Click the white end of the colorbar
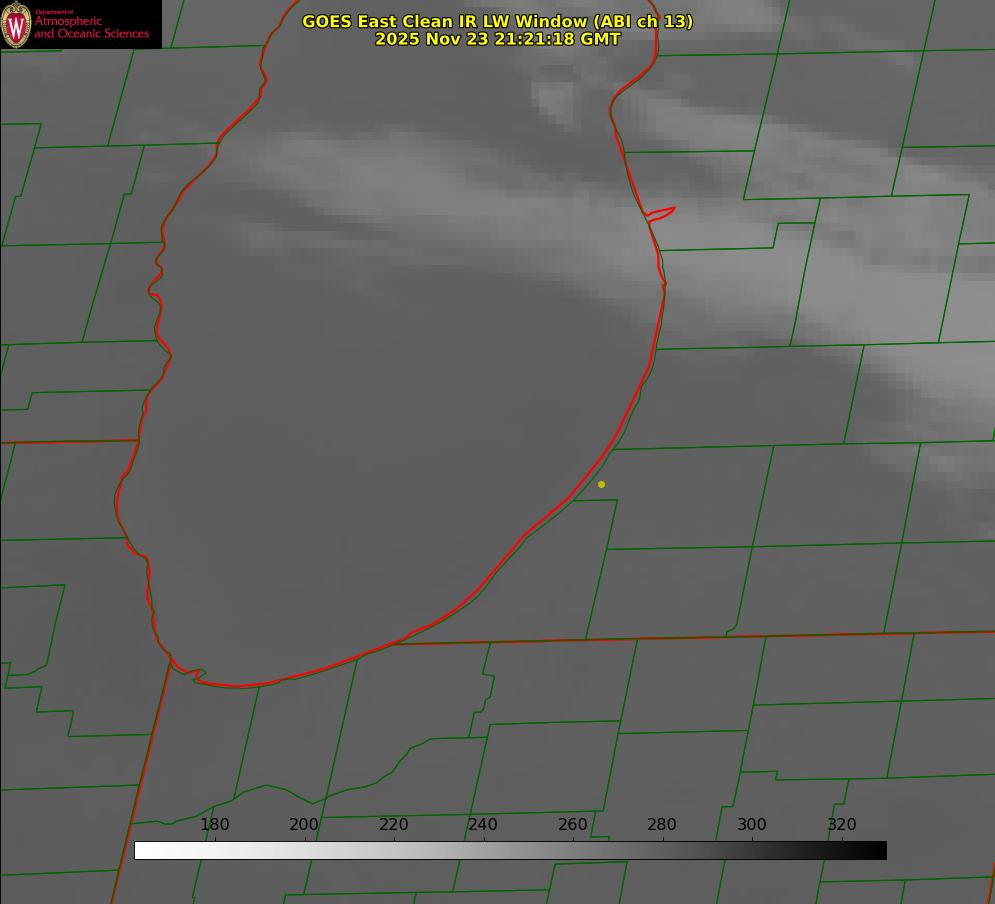This screenshot has height=904, width=995. [142, 850]
